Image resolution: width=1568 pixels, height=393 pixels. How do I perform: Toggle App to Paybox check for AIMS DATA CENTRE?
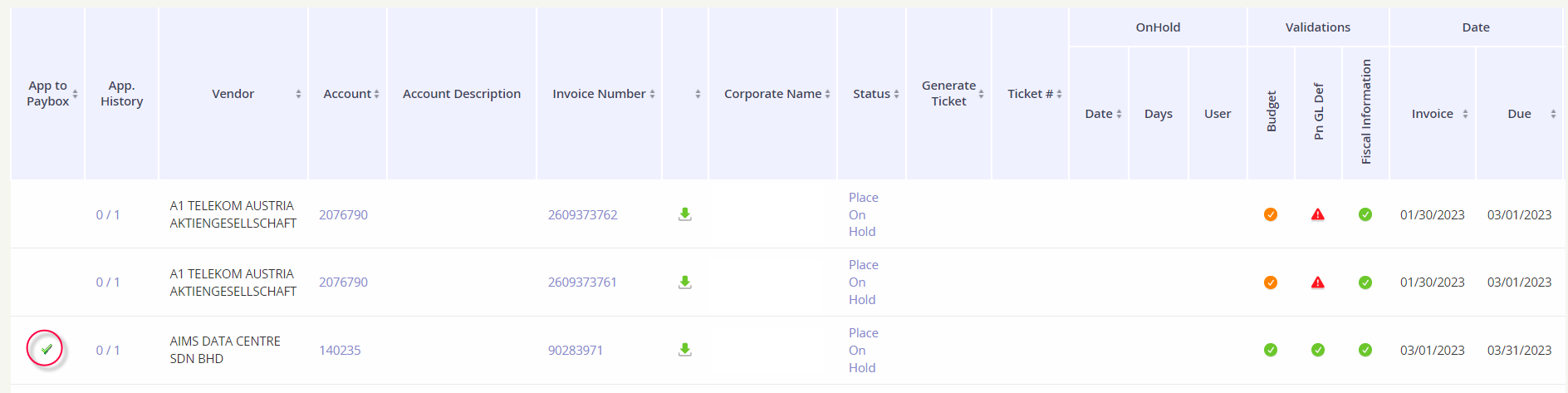pos(46,349)
